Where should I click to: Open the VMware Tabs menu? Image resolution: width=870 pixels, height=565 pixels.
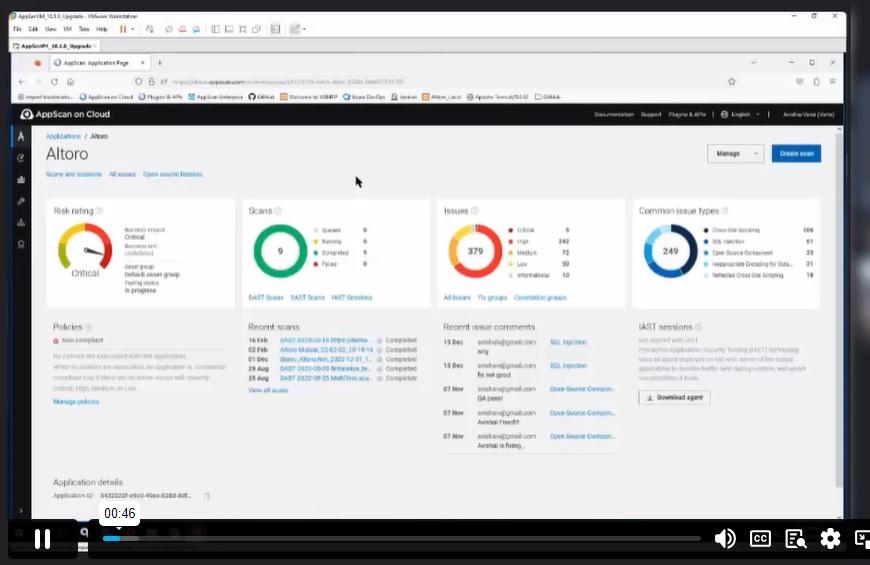coord(84,29)
